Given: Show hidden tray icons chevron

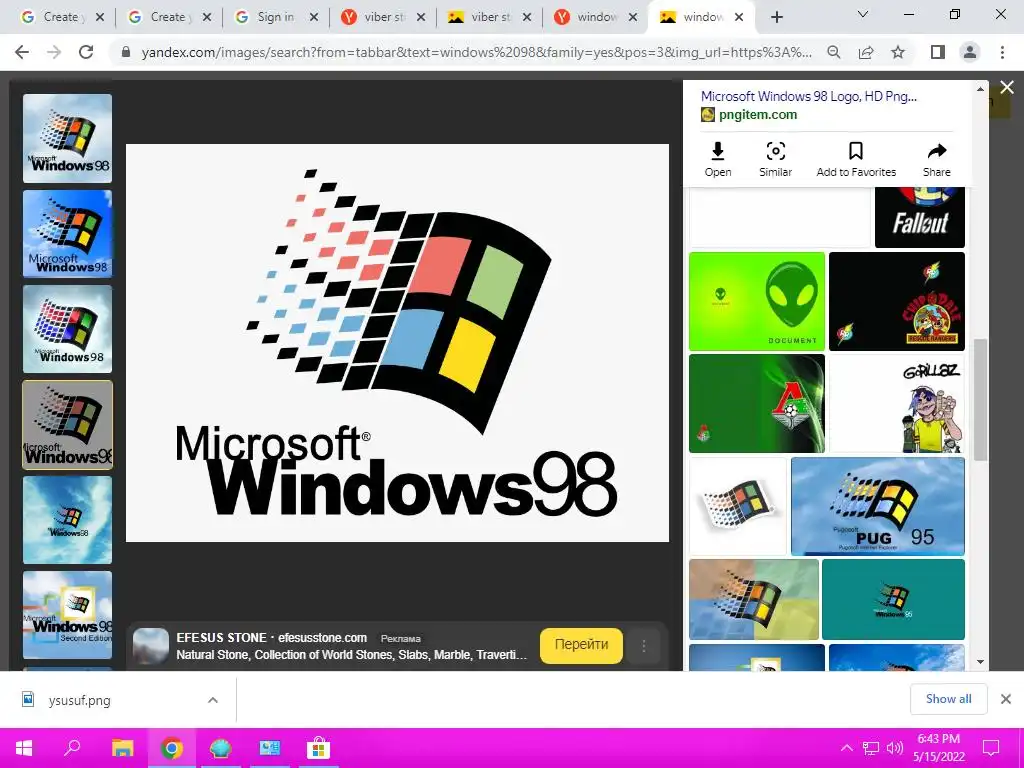Looking at the screenshot, I should [x=846, y=748].
